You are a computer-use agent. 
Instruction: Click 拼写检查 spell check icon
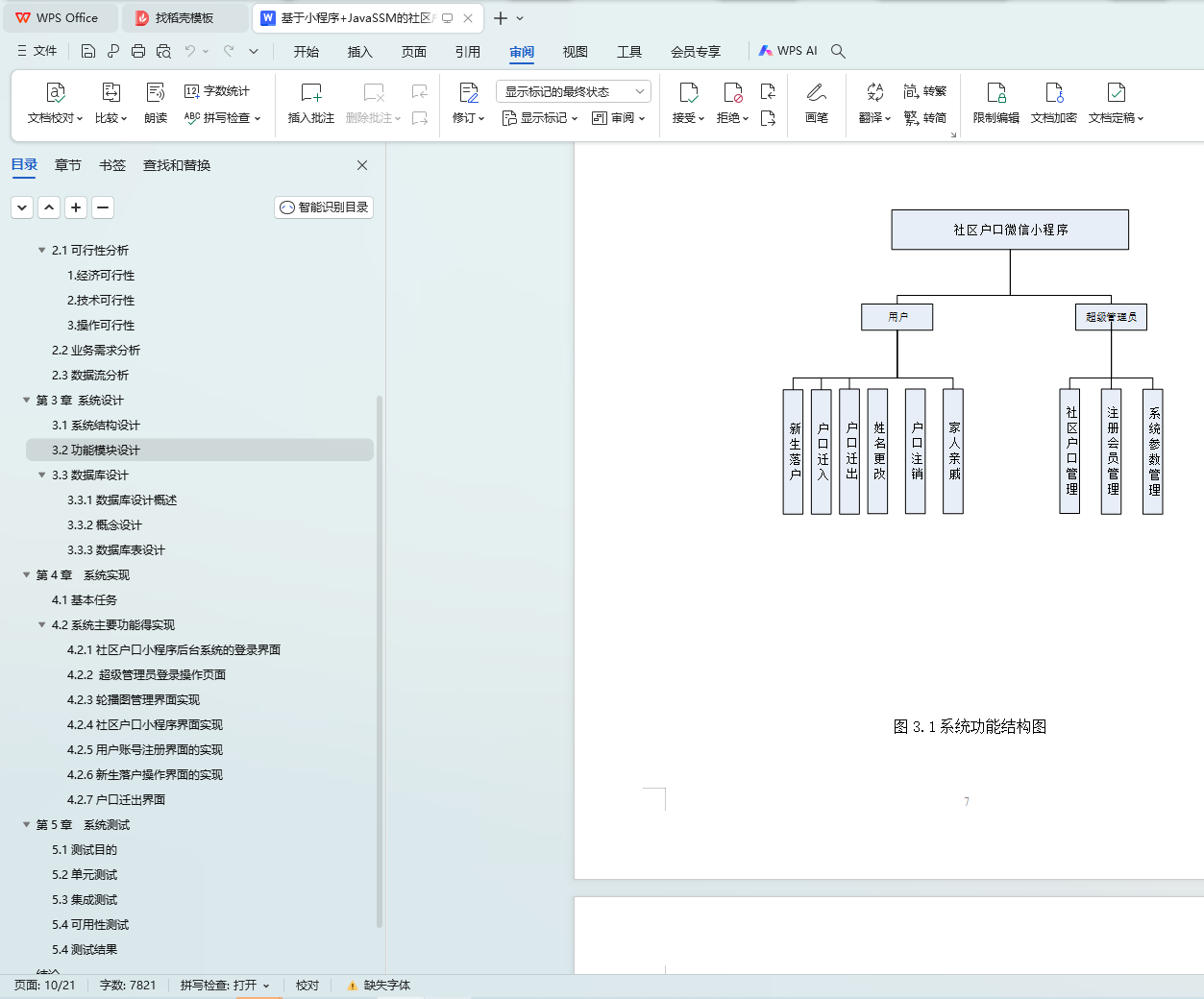(x=192, y=118)
